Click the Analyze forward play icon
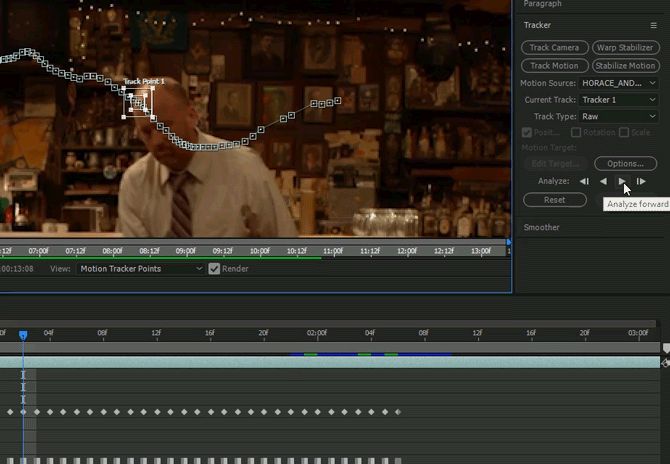The image size is (670, 464). tap(622, 181)
